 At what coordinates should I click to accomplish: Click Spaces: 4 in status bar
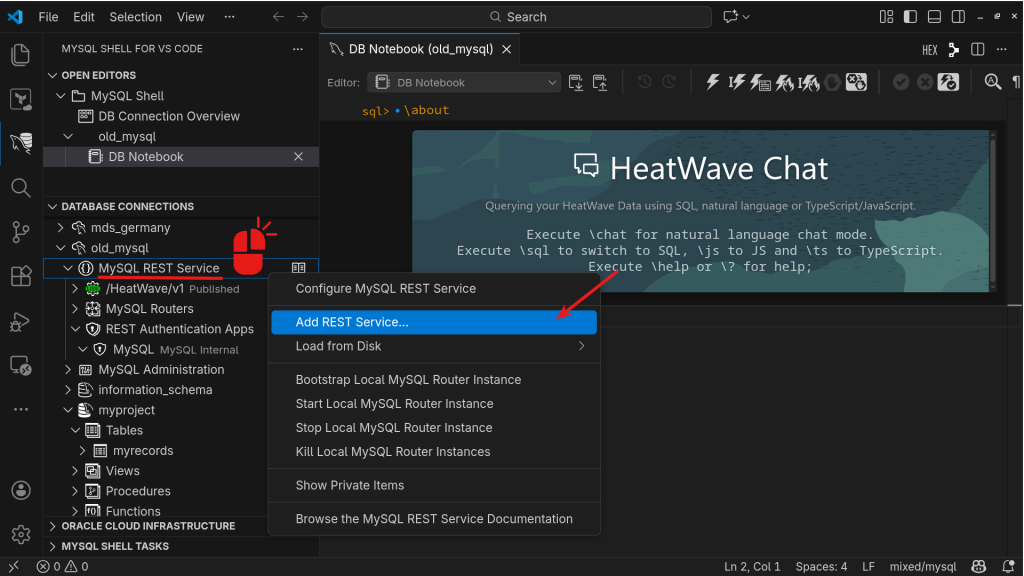[821, 566]
